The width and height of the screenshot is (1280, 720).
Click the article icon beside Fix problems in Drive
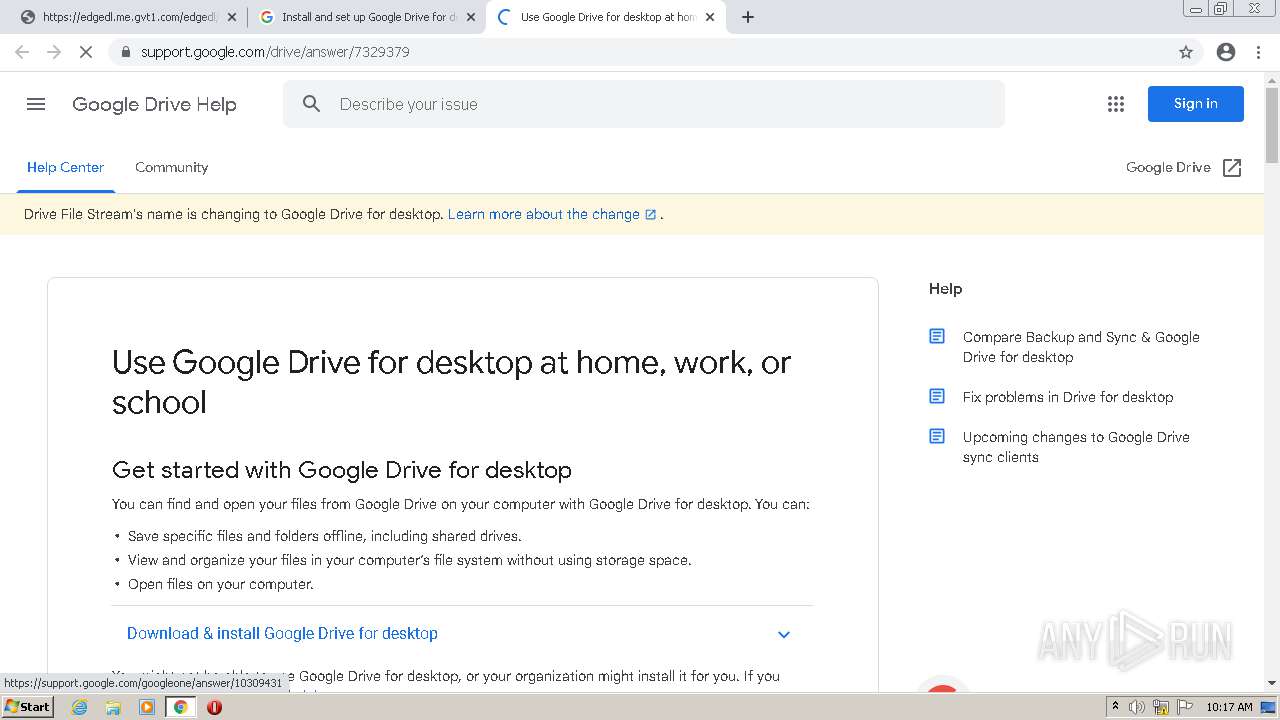click(937, 397)
